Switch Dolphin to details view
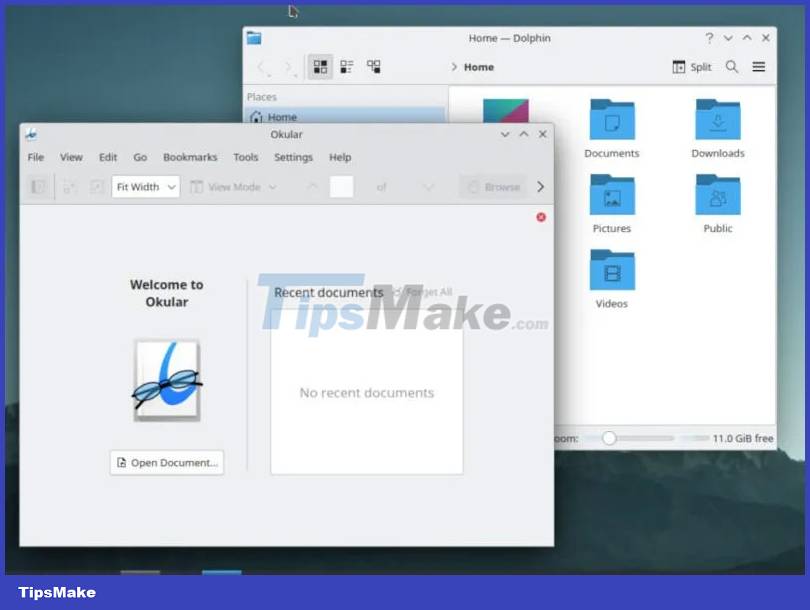810x610 pixels. click(346, 66)
